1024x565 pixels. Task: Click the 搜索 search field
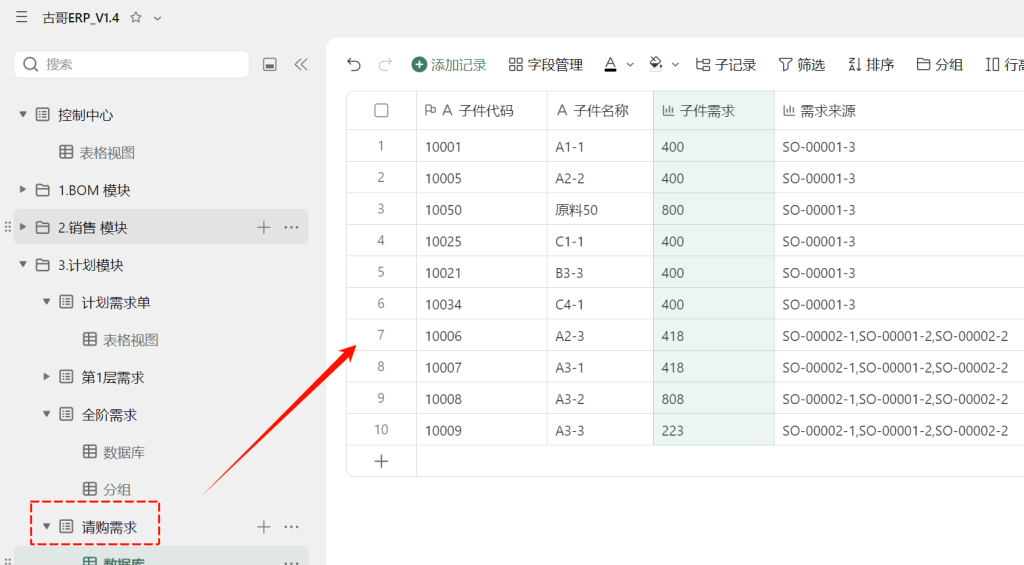click(x=132, y=64)
